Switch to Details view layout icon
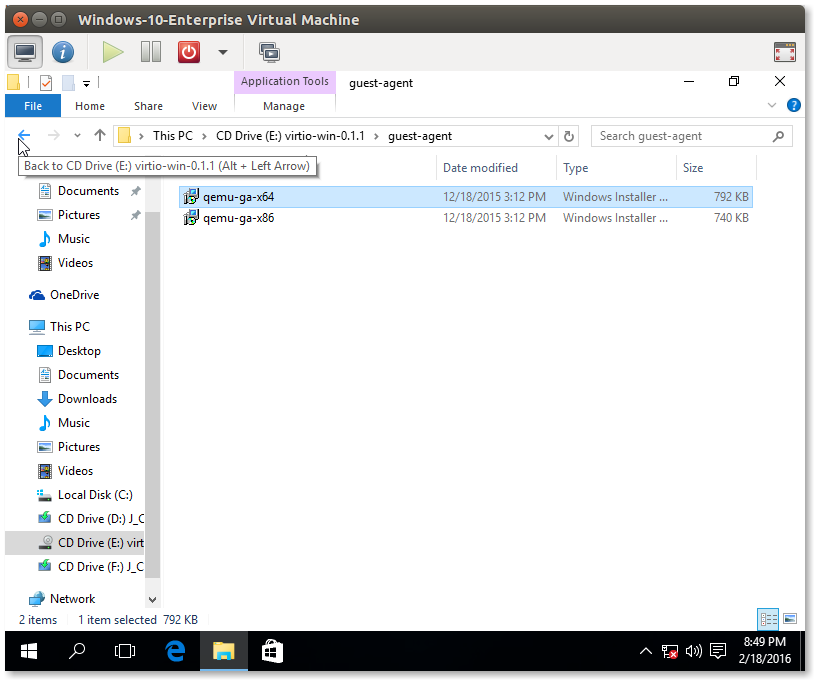The height and width of the screenshot is (680, 814). click(x=768, y=619)
